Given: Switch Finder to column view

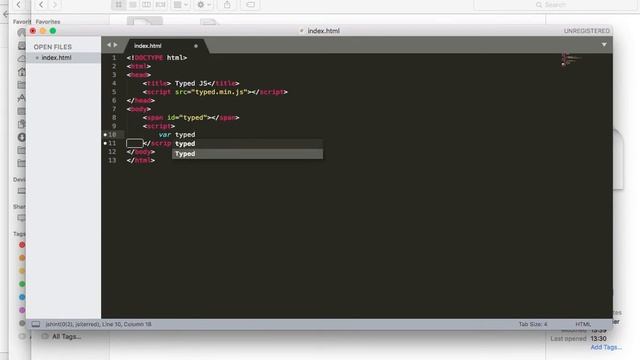Looking at the screenshot, I should point(147,5).
